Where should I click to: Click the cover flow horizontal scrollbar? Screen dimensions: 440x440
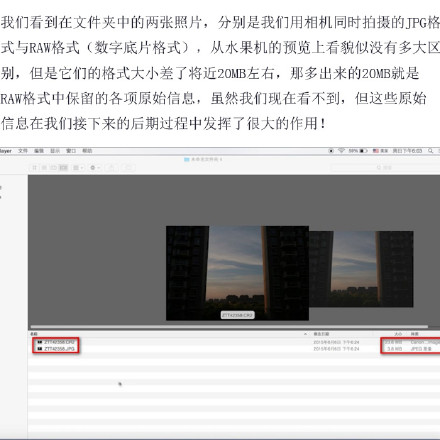(x=229, y=327)
